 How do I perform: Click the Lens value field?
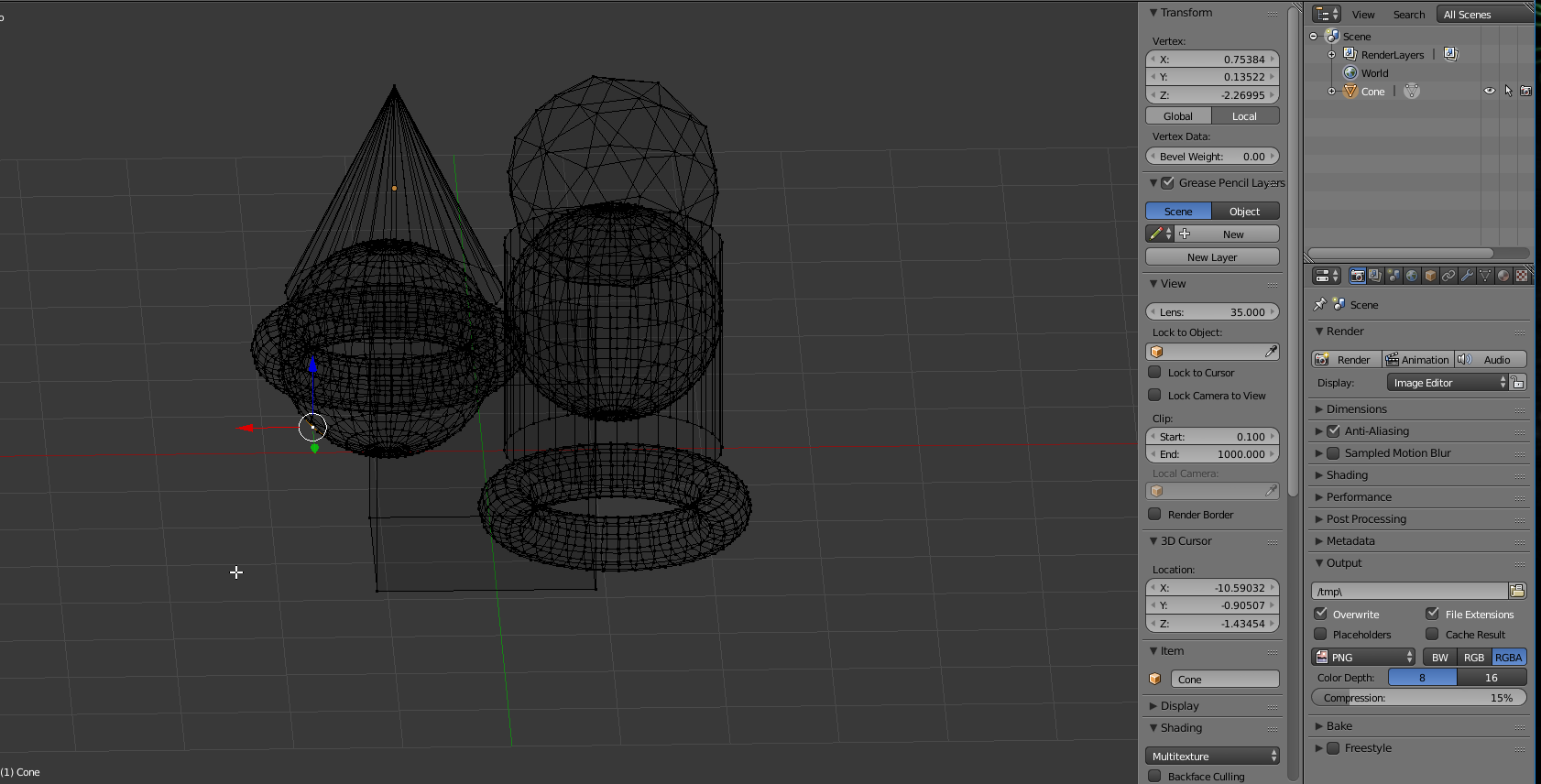point(1212,311)
